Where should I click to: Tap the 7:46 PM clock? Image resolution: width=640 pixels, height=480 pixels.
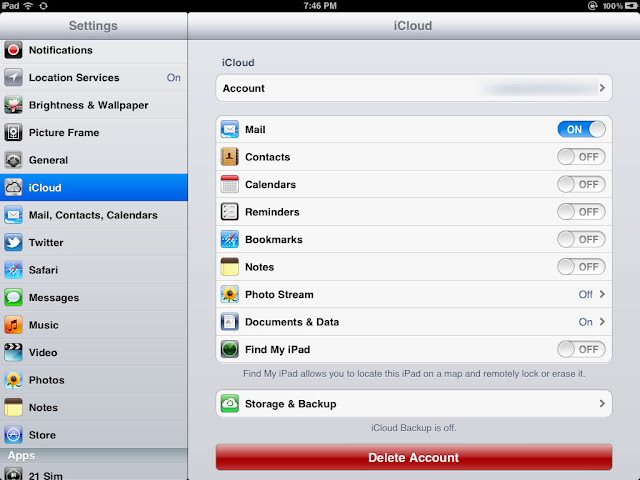point(320,6)
